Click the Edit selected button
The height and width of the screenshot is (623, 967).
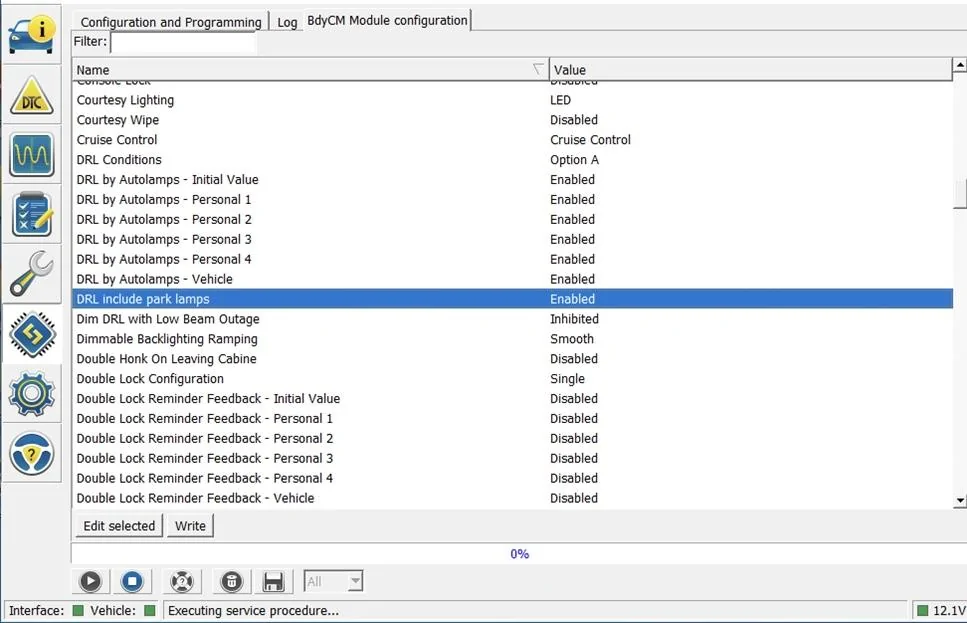click(119, 526)
